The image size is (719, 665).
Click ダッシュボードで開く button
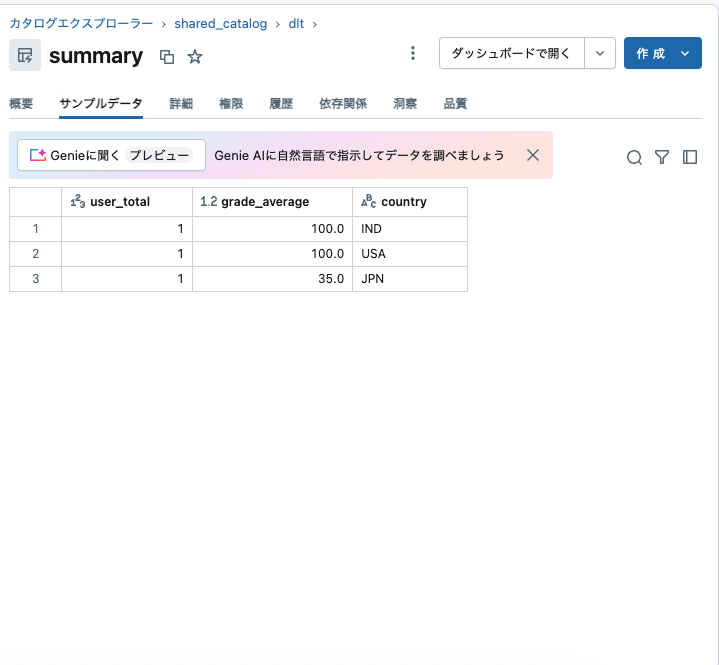(x=512, y=53)
